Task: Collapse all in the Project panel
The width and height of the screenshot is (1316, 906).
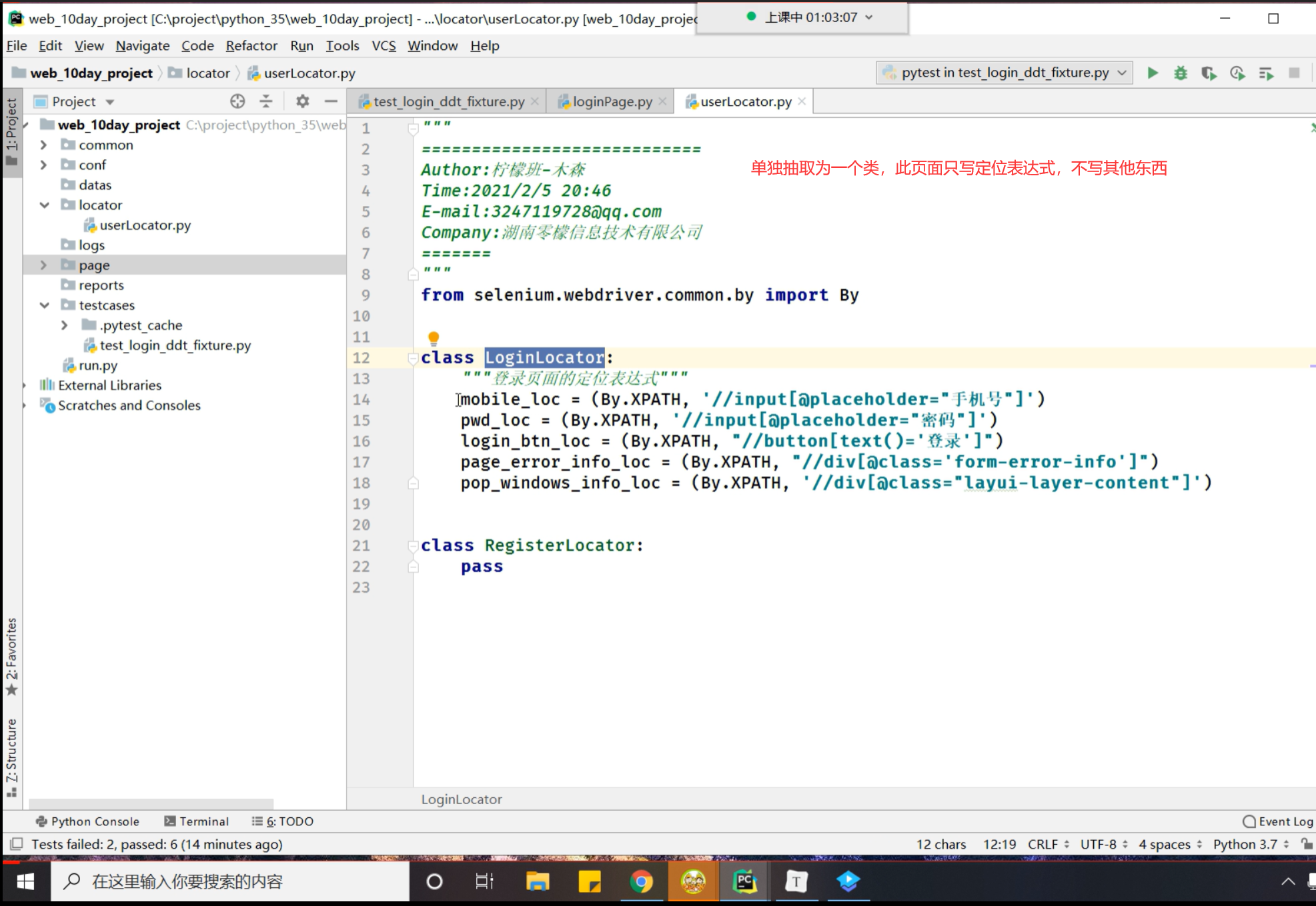Action: (x=266, y=101)
